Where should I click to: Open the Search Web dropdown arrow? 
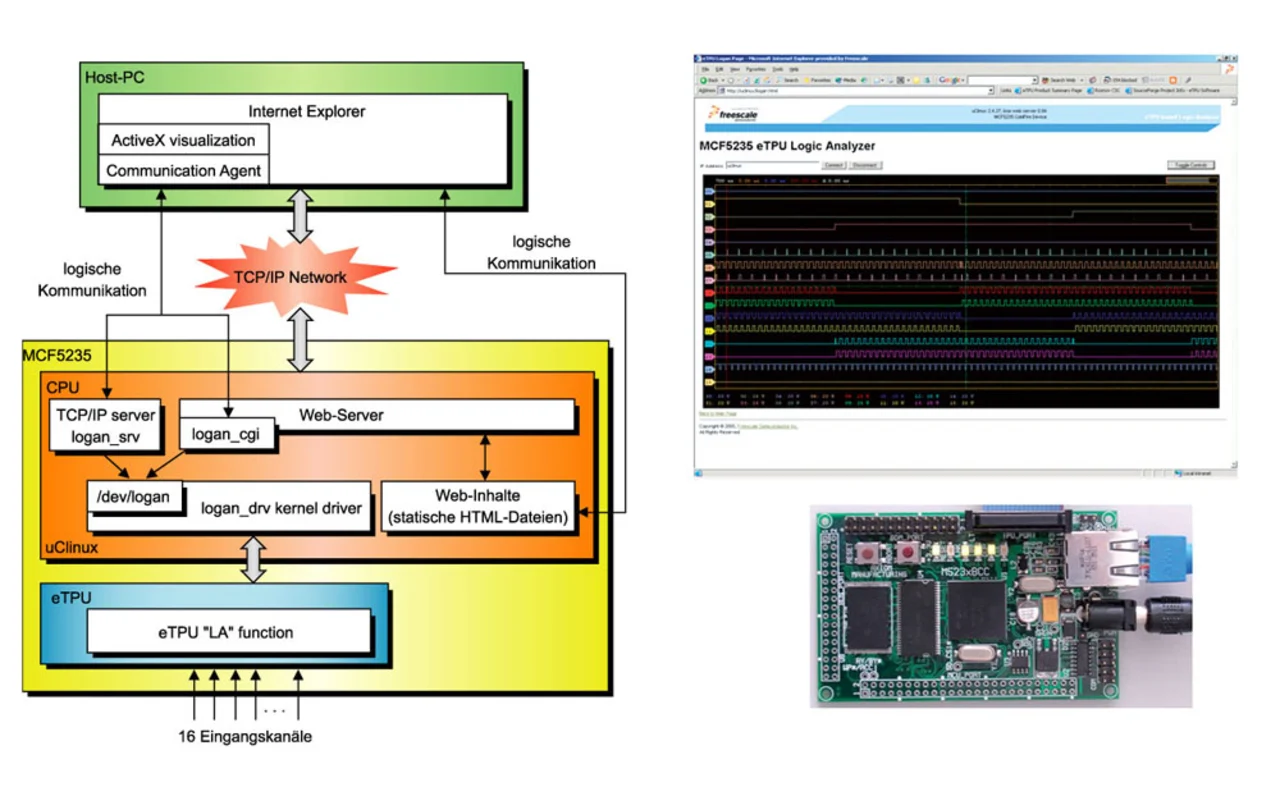click(x=1081, y=80)
